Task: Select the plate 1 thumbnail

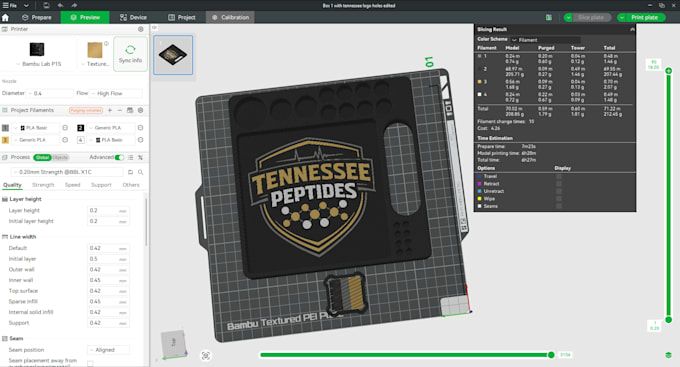Action: pos(173,55)
